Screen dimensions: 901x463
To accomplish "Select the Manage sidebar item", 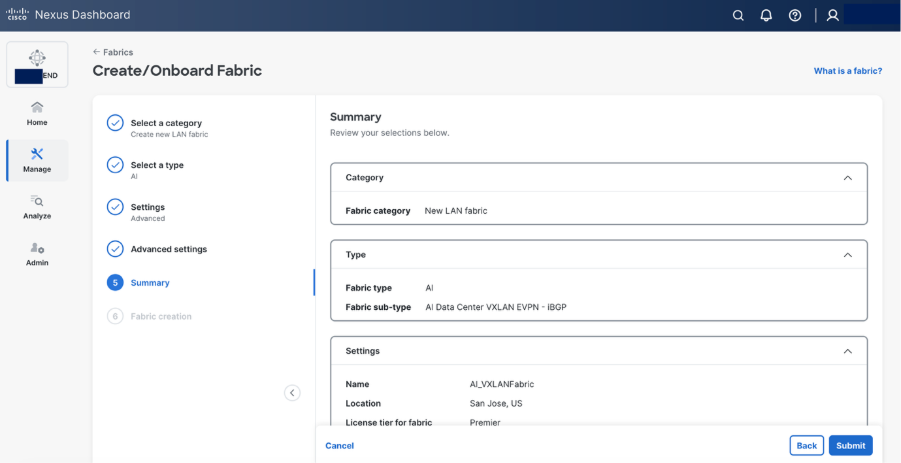I will [37, 160].
